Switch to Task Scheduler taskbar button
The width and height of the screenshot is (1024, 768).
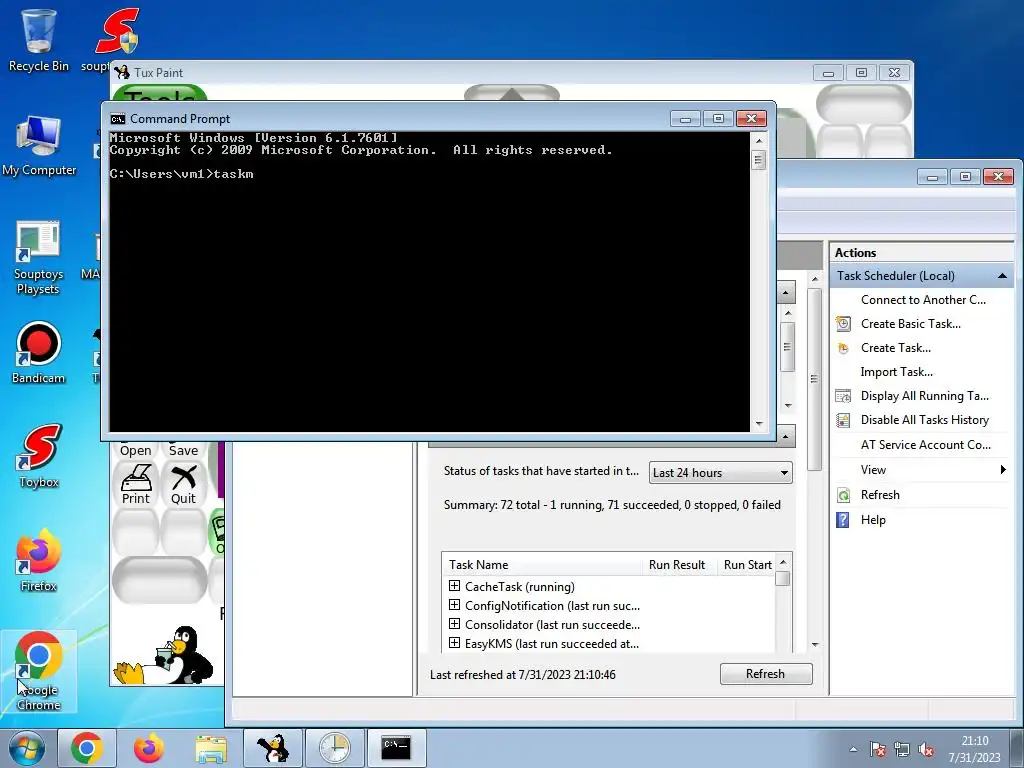click(x=334, y=748)
